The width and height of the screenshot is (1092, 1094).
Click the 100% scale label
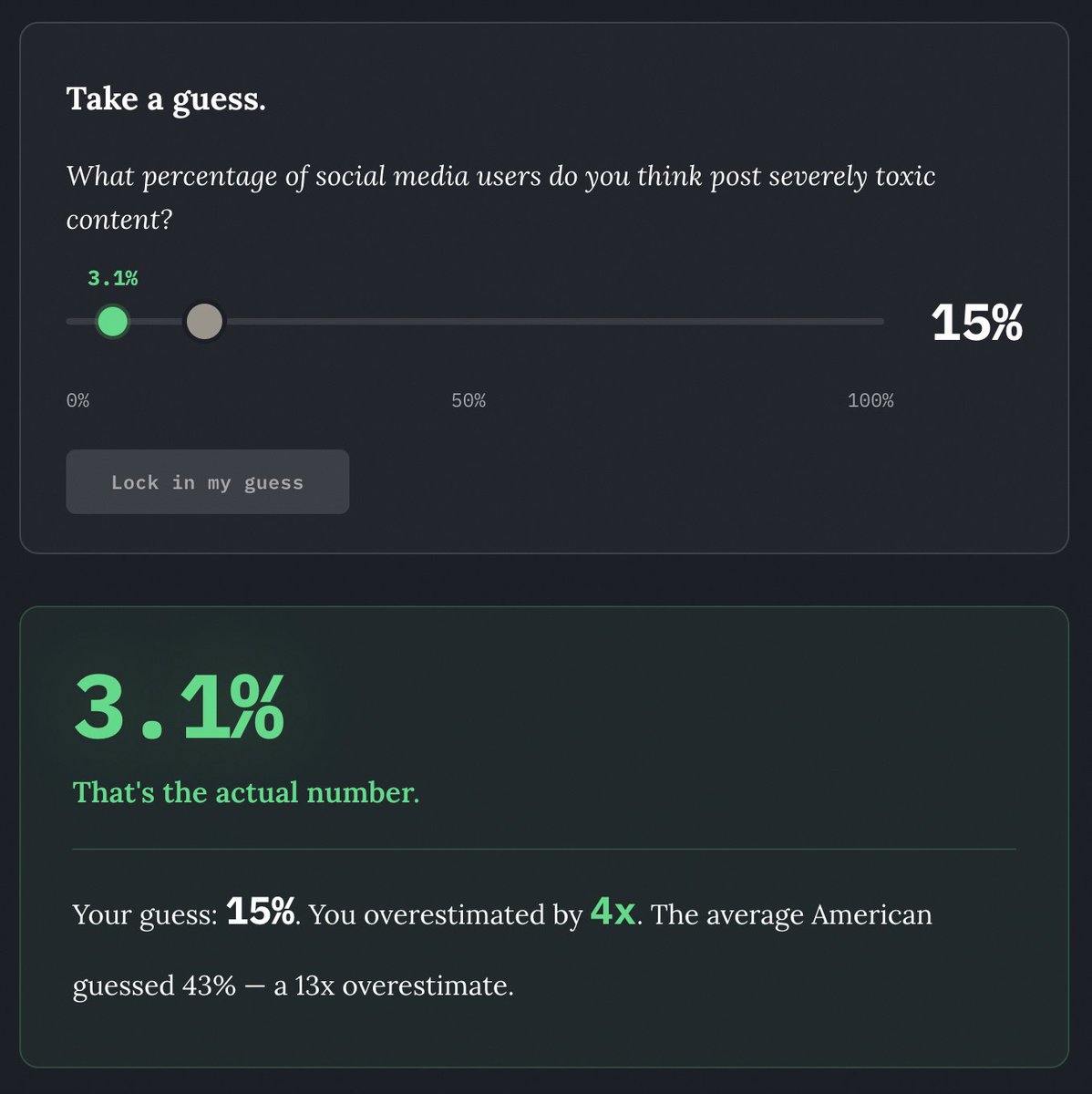(x=871, y=400)
